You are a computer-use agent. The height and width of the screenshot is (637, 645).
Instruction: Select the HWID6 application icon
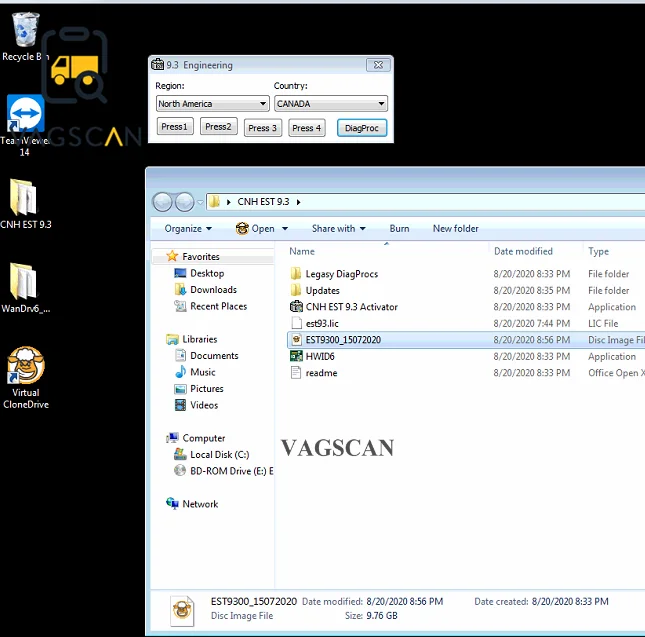(x=296, y=356)
